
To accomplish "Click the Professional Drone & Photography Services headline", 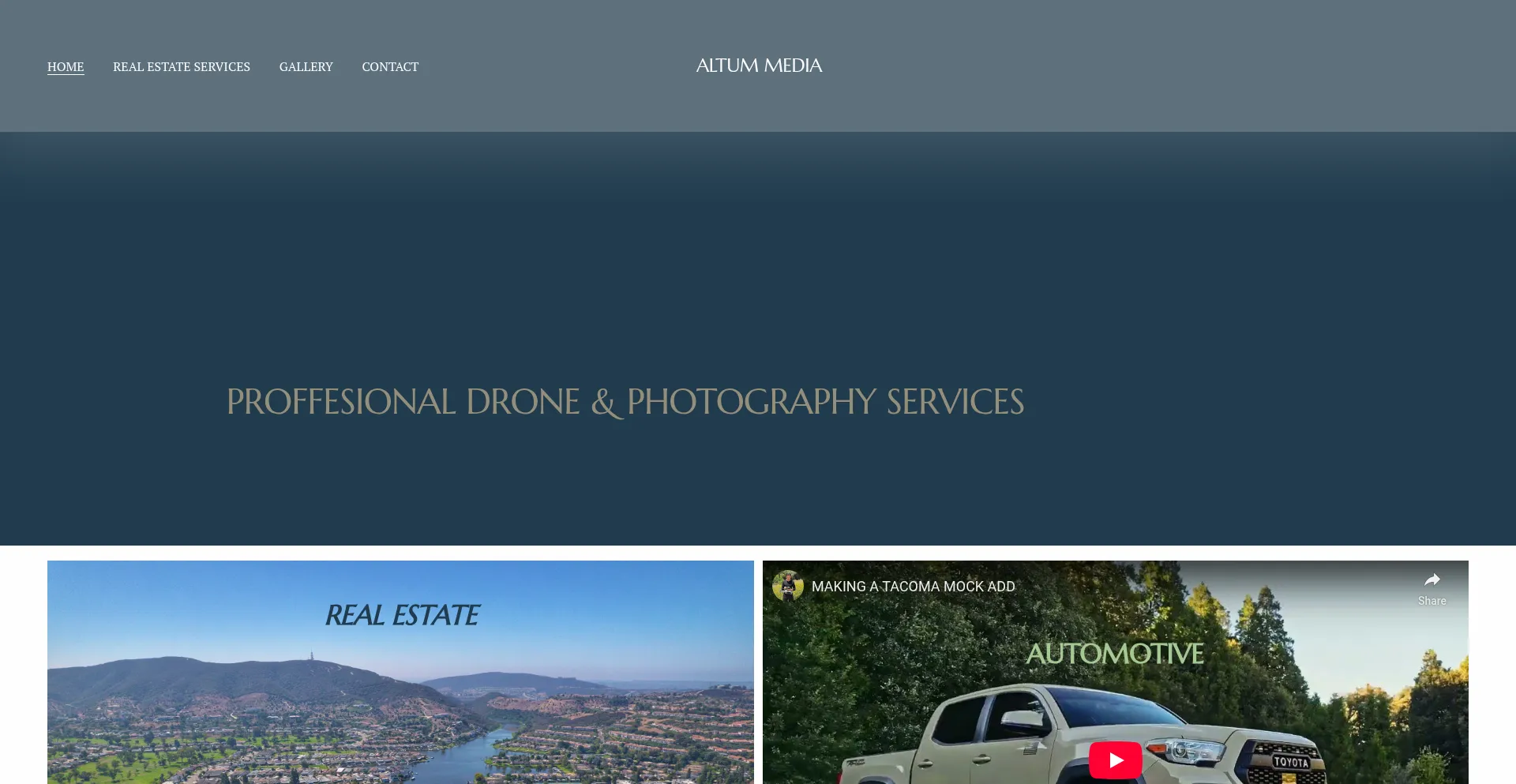I will coord(625,402).
